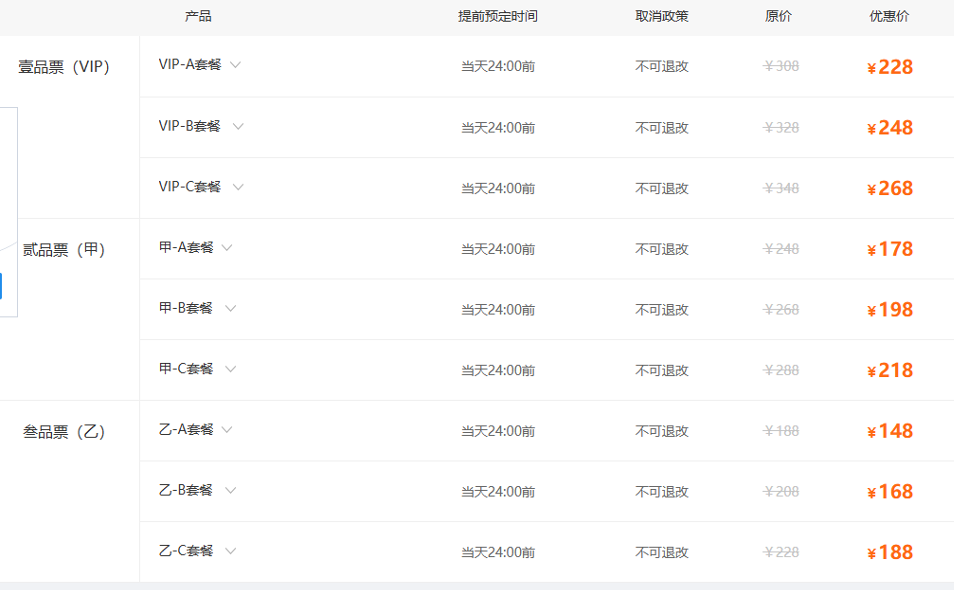Click the crossed-out original price ¥308

[779, 66]
